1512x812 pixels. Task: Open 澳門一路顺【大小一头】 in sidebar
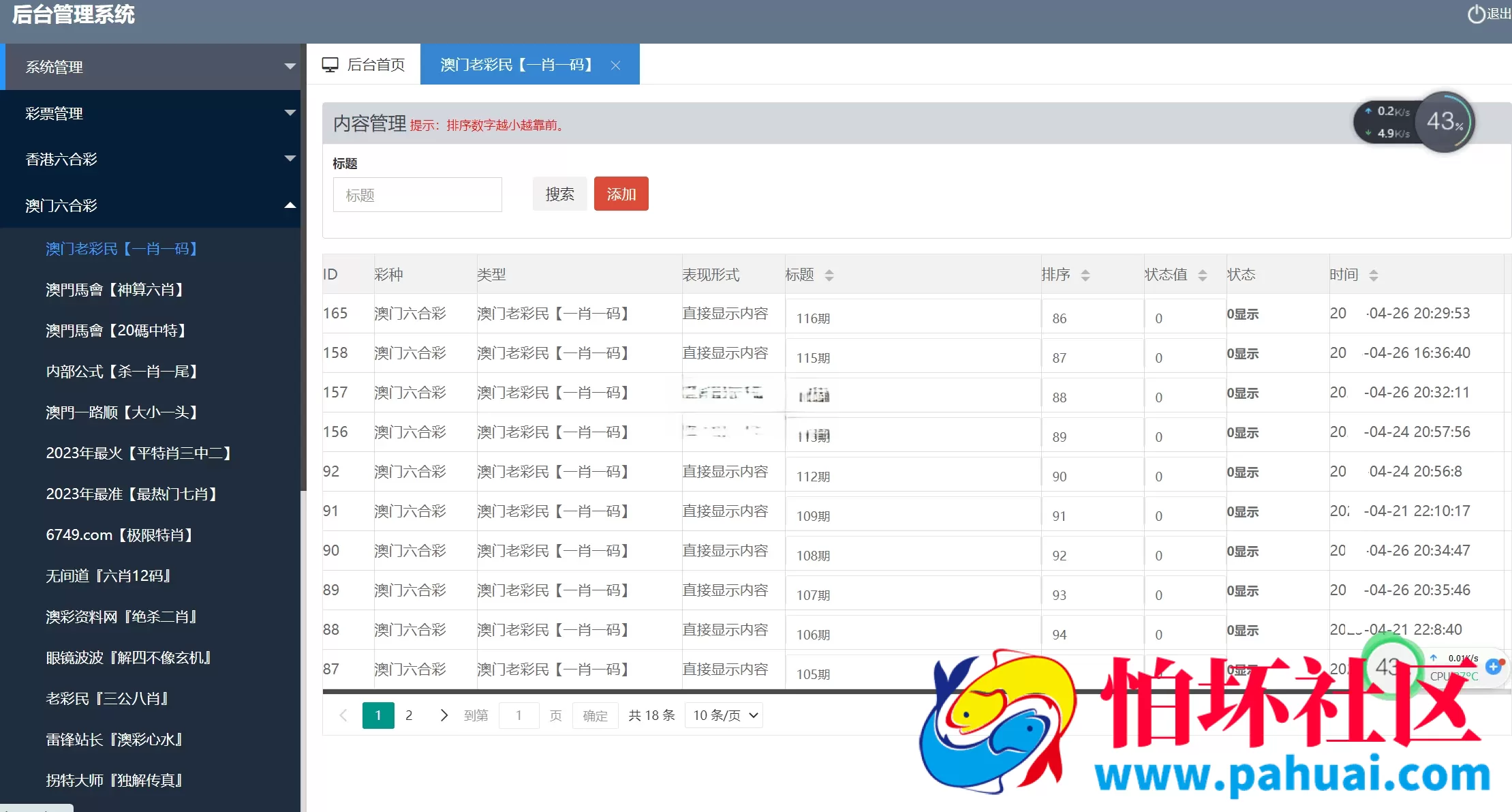[121, 412]
